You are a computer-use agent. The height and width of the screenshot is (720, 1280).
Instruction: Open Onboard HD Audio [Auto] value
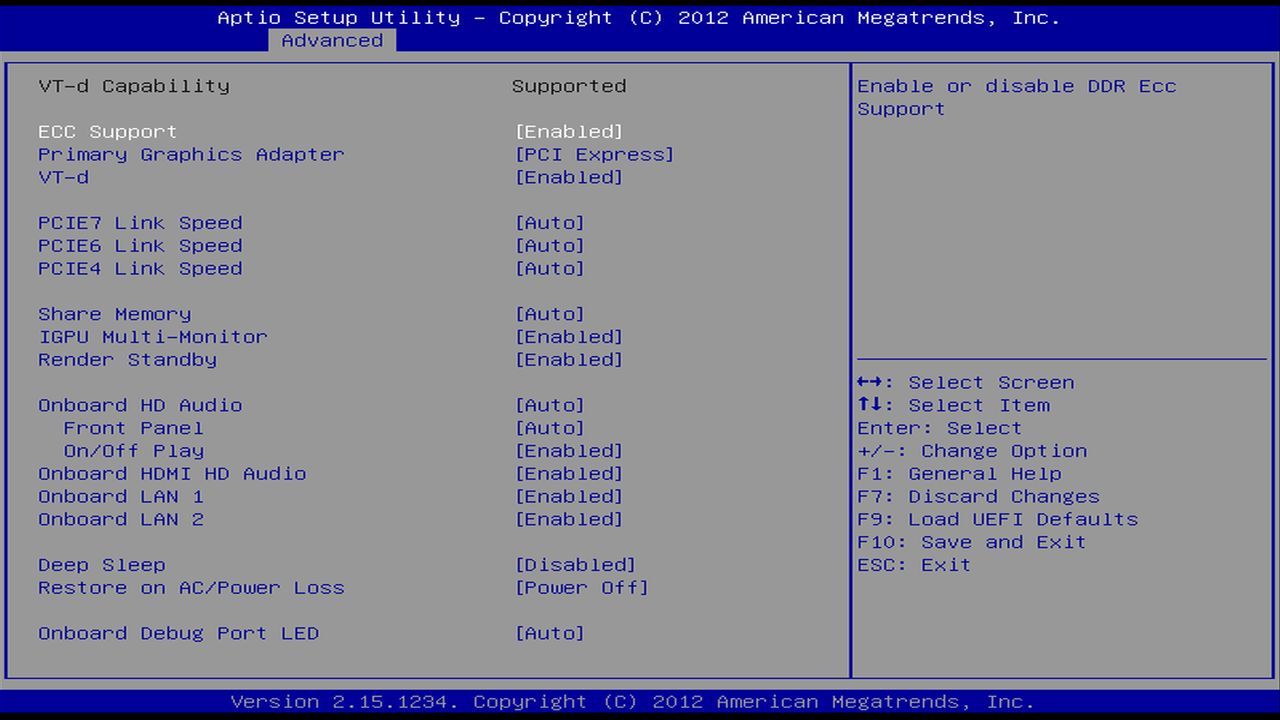pyautogui.click(x=550, y=405)
